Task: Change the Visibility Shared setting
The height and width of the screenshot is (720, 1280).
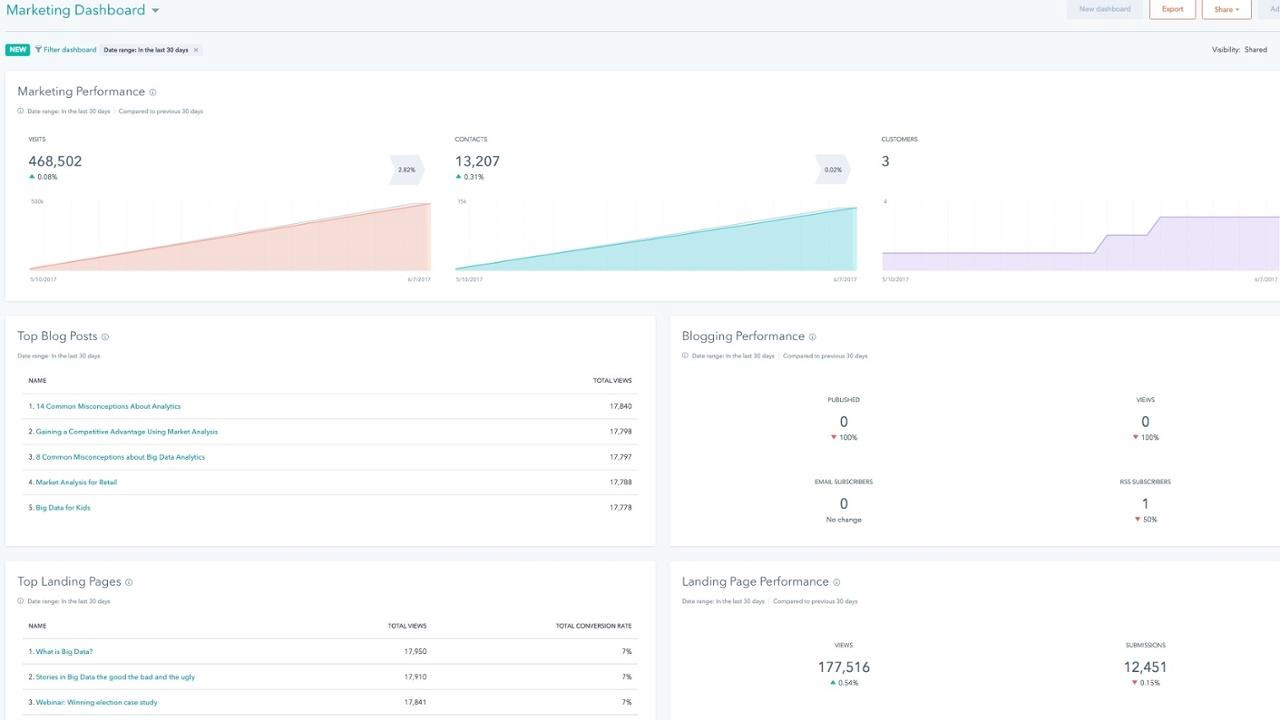Action: (1256, 48)
